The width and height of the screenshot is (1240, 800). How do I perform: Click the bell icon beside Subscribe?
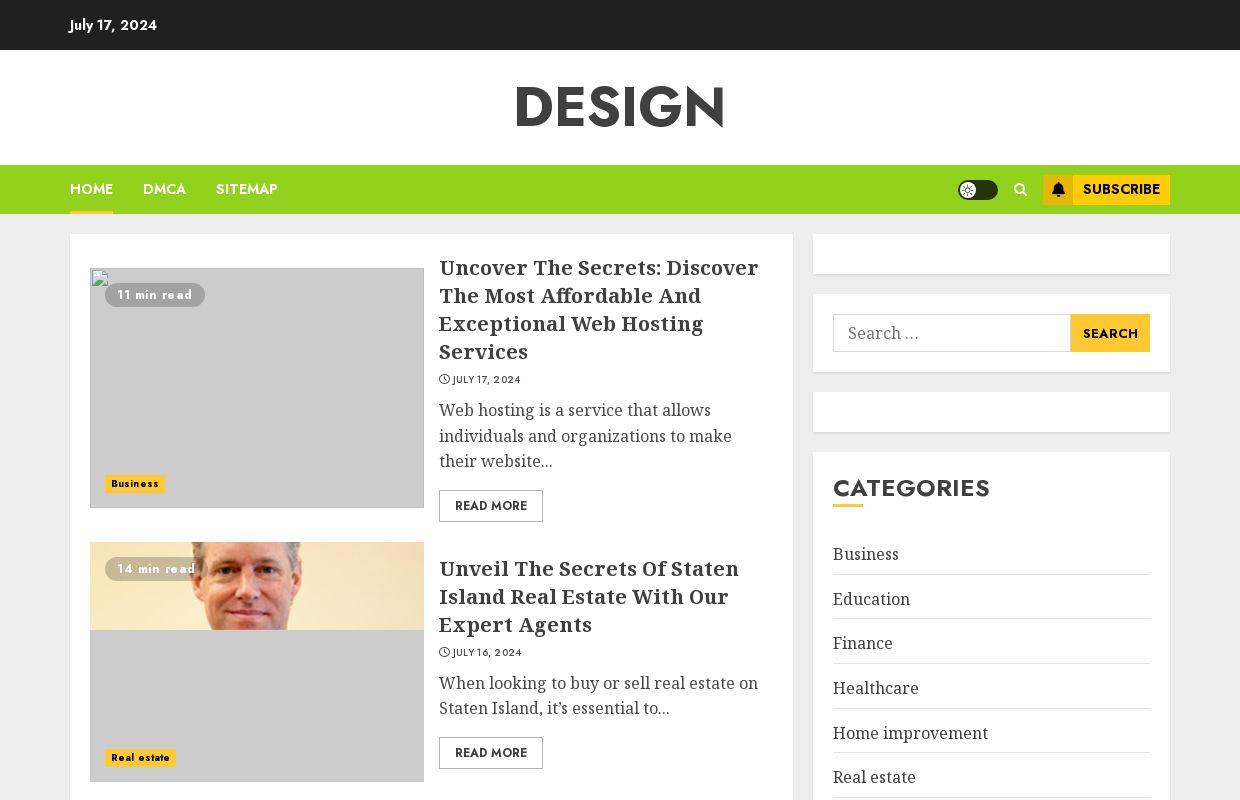click(1058, 189)
